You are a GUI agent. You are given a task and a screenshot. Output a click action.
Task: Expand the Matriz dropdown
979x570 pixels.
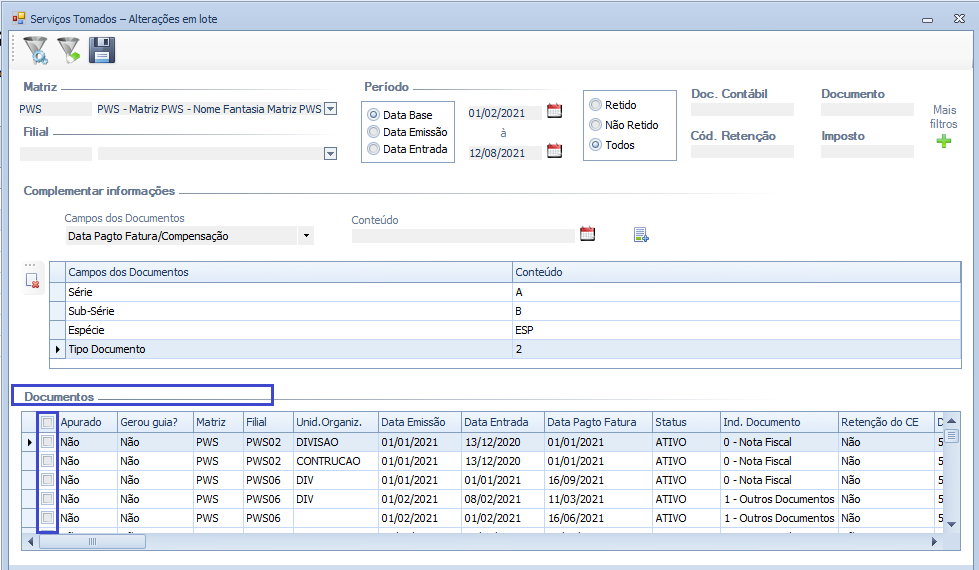tap(331, 109)
